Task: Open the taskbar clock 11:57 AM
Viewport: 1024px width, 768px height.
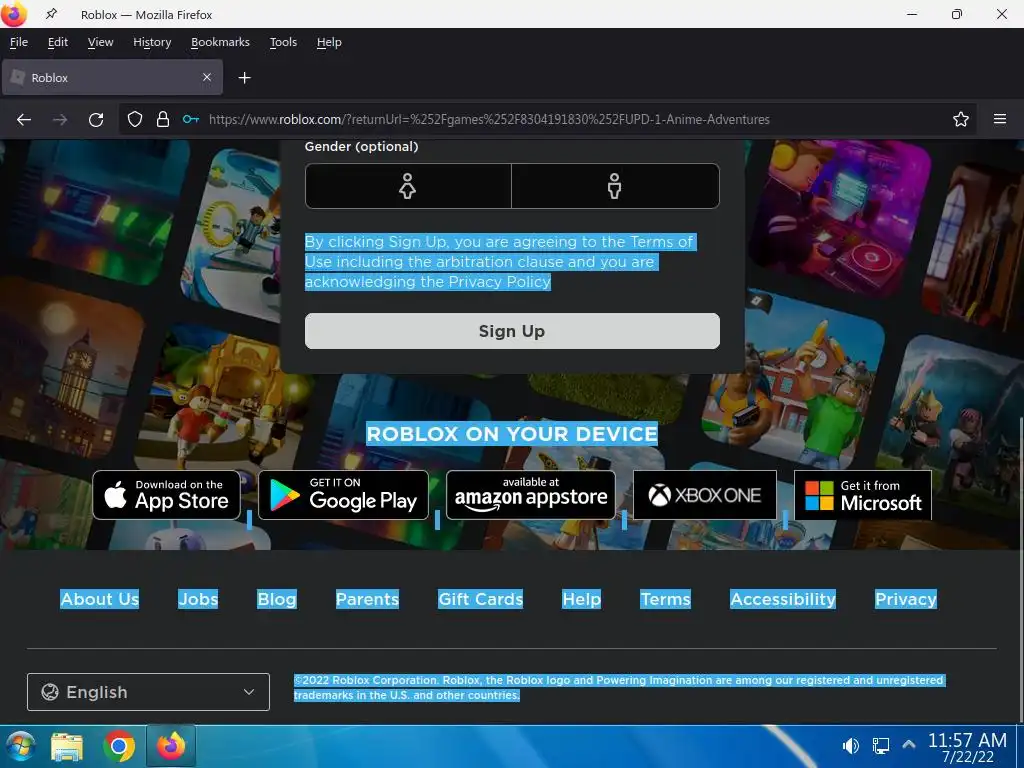Action: pos(968,747)
